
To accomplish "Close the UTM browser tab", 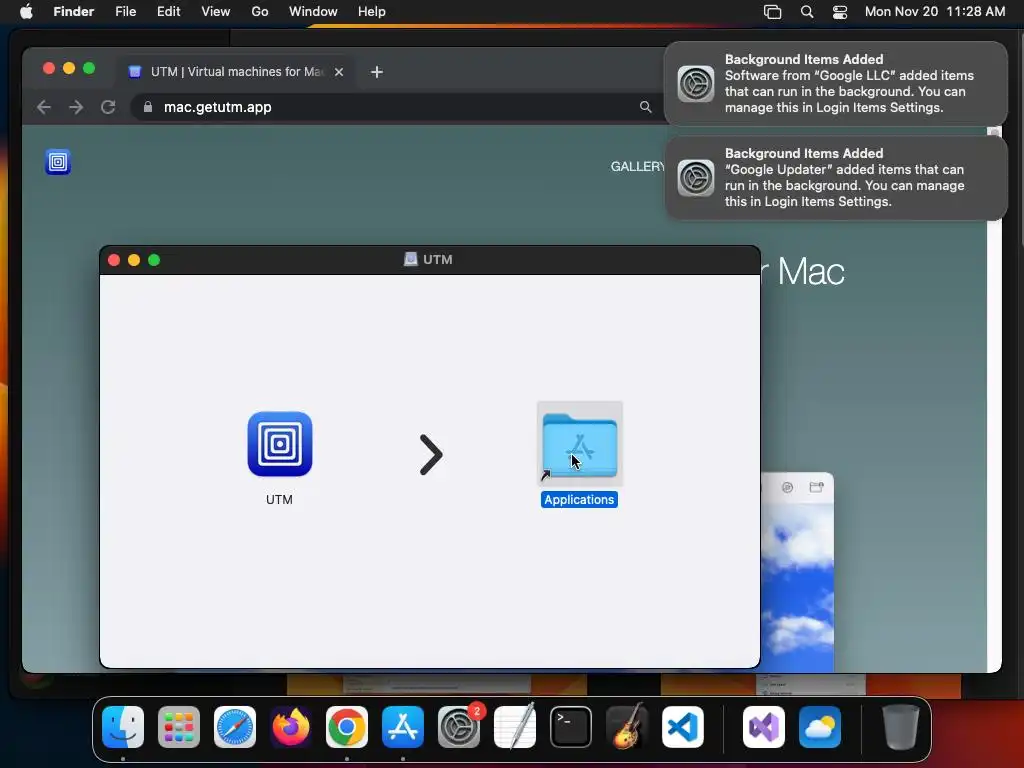I will tap(339, 72).
